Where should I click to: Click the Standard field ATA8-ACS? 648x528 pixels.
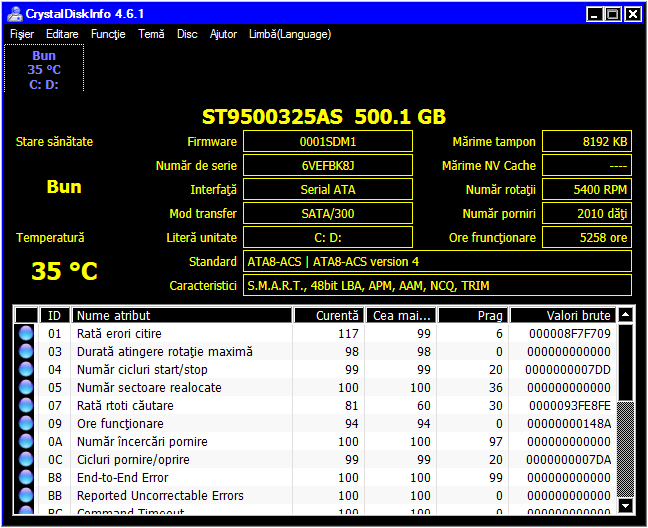click(x=437, y=262)
